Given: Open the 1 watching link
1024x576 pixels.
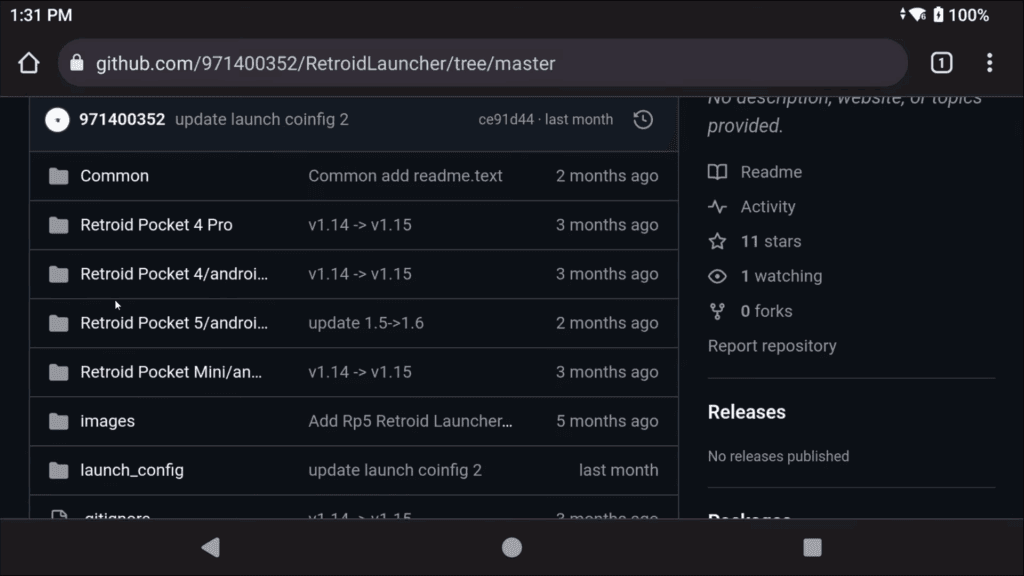Looking at the screenshot, I should [x=781, y=276].
